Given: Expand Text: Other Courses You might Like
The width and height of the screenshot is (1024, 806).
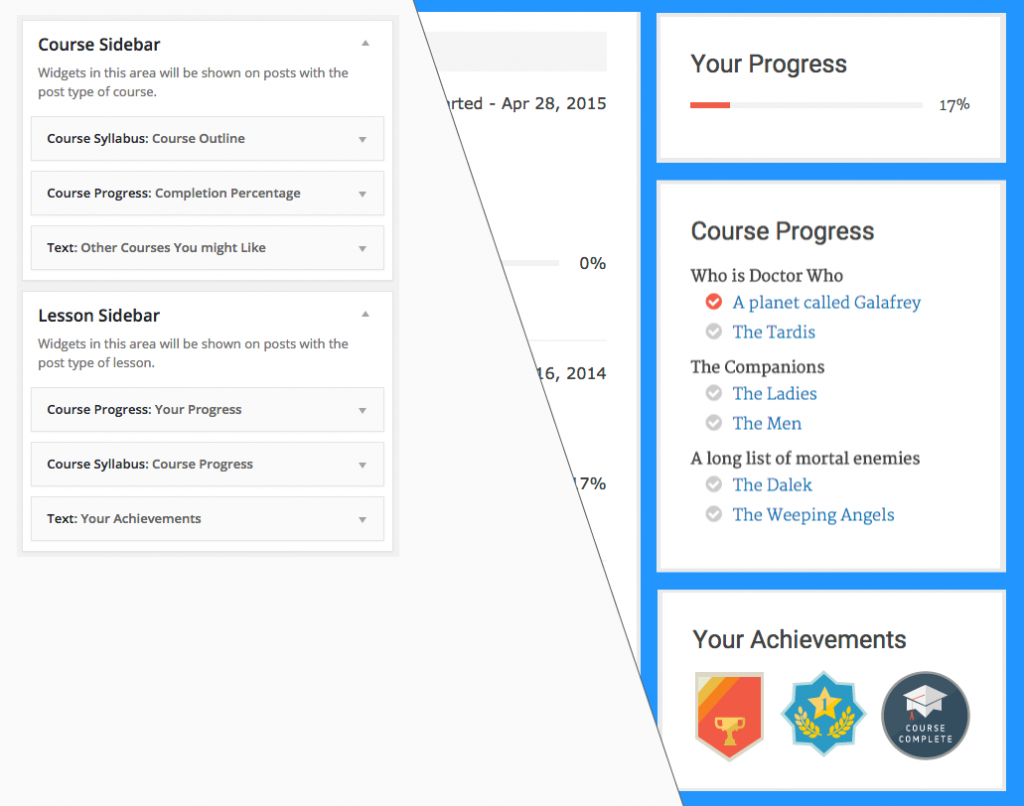Looking at the screenshot, I should 362,248.
